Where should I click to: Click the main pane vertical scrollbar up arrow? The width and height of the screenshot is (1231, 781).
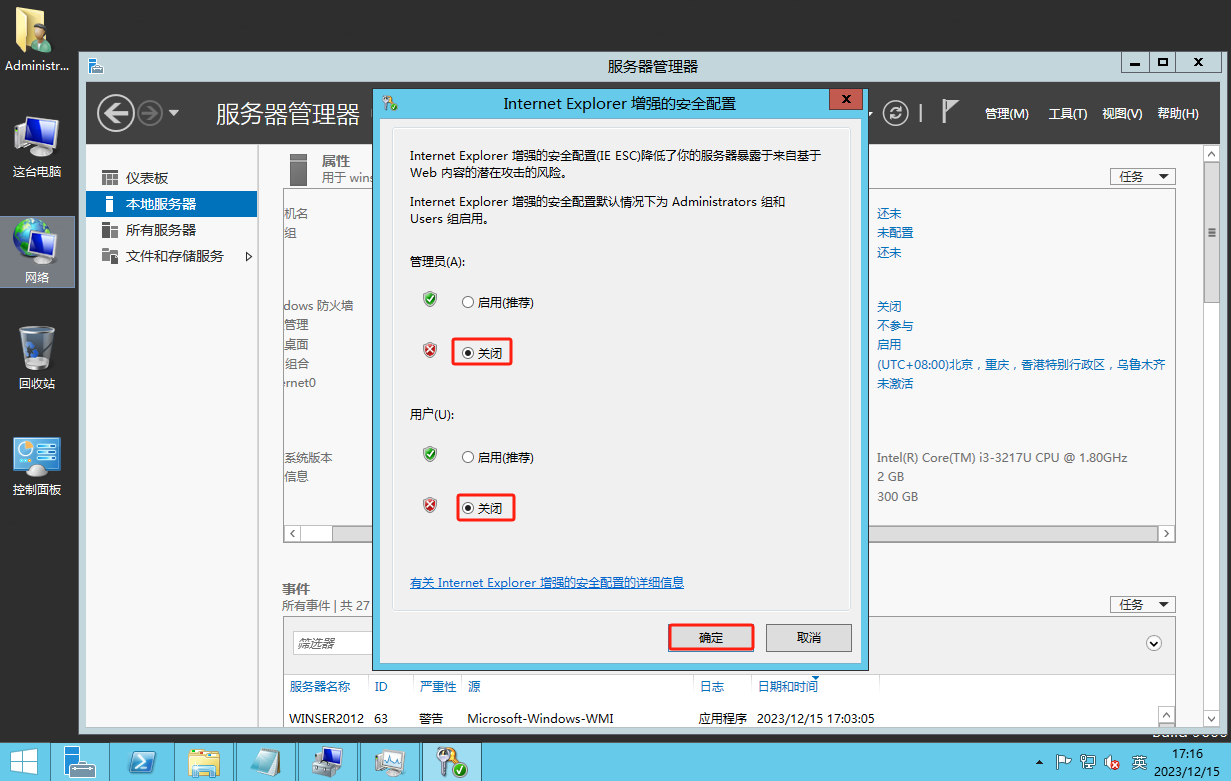[1210, 153]
